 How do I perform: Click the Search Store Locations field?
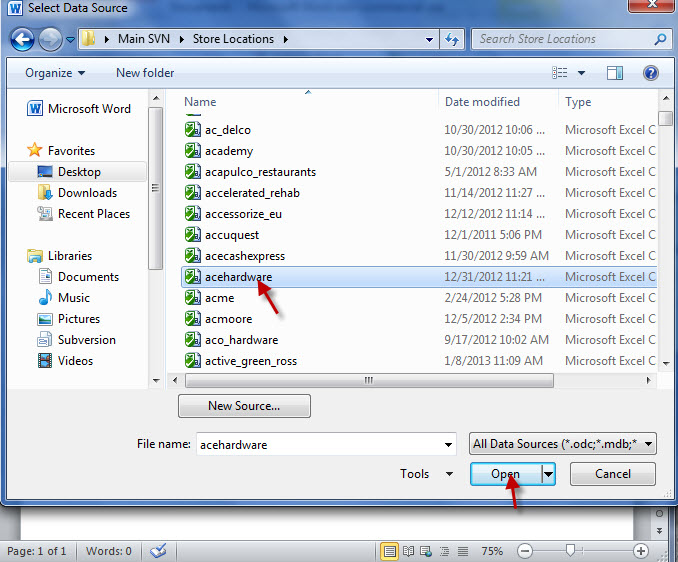(572, 39)
